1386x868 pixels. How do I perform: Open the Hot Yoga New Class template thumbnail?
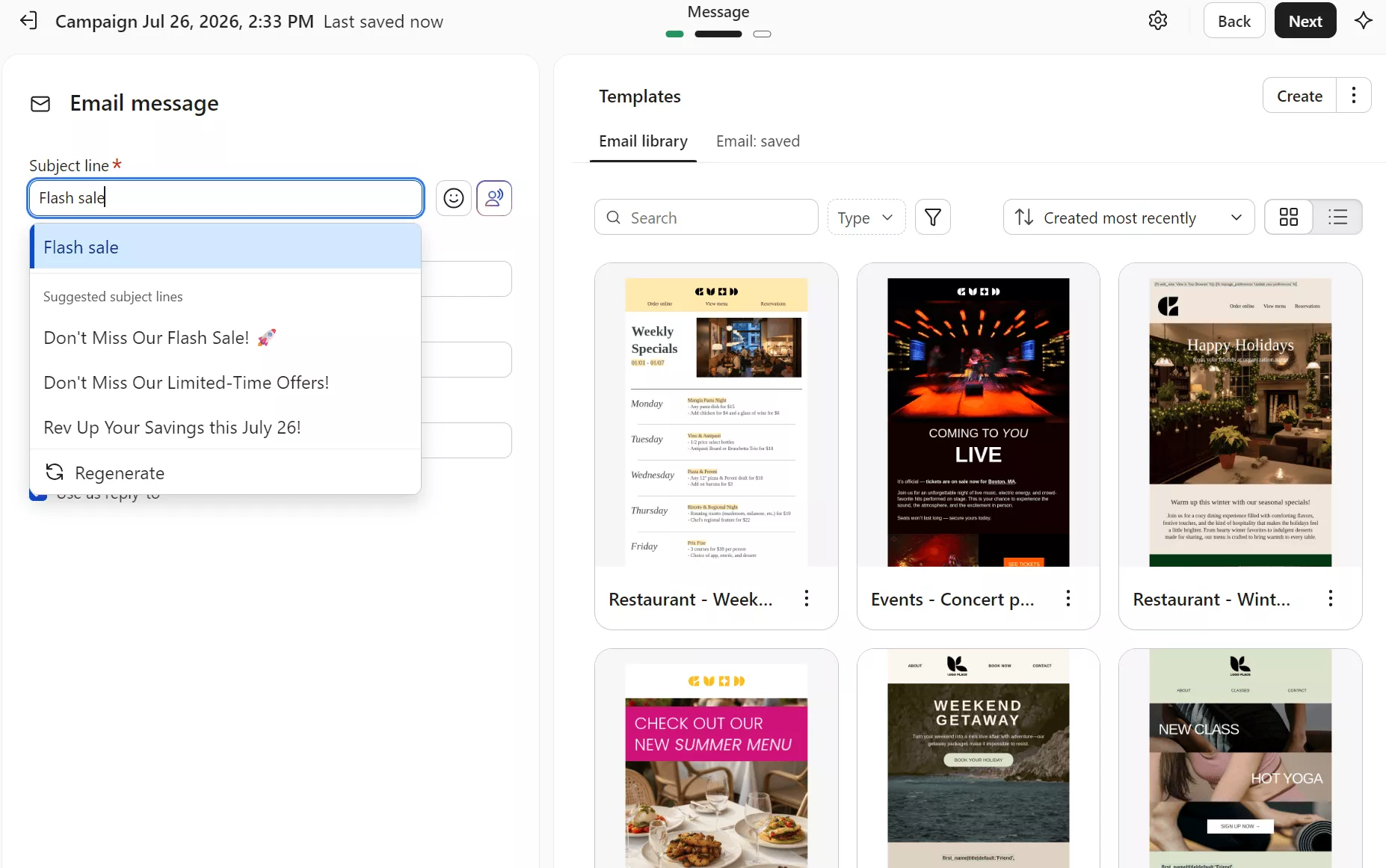(1240, 759)
